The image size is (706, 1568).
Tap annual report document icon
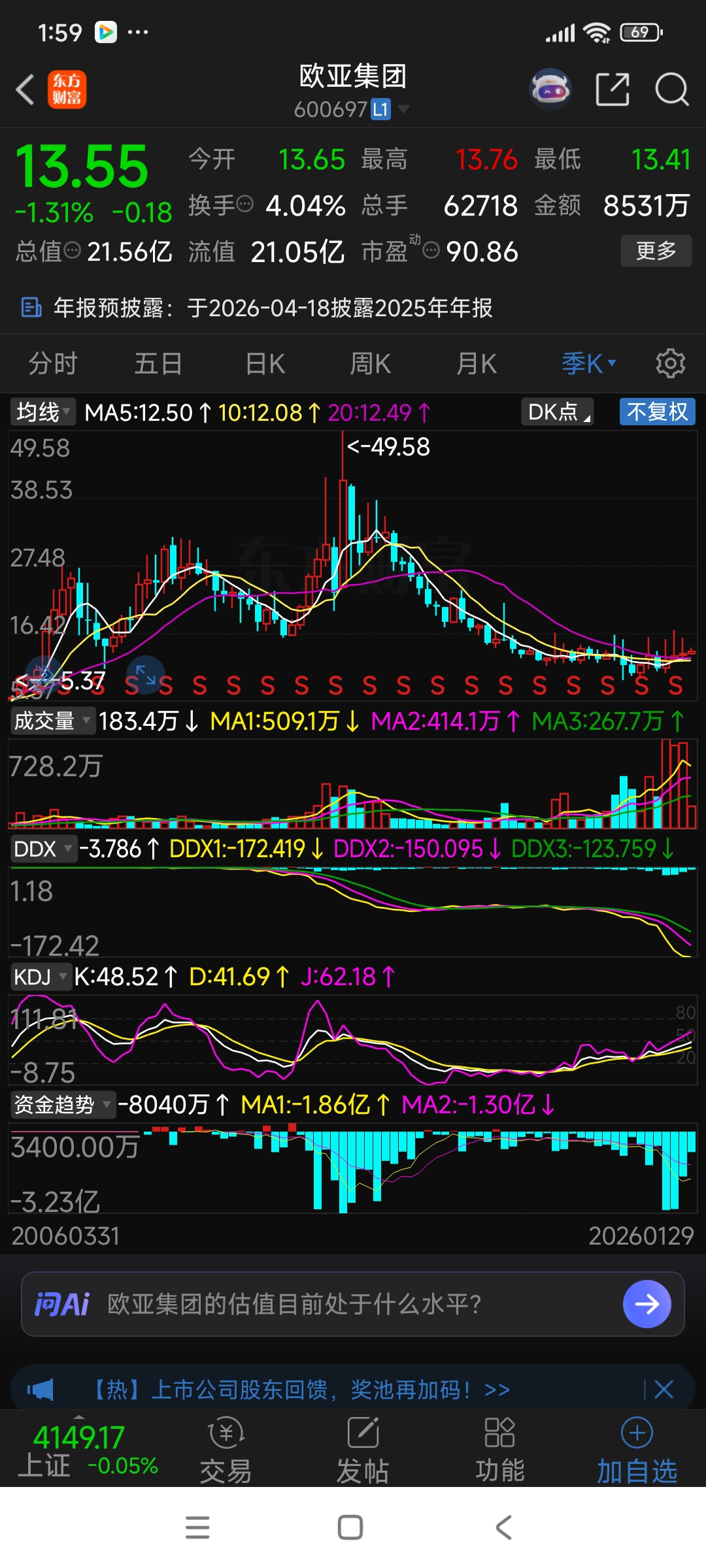[31, 307]
